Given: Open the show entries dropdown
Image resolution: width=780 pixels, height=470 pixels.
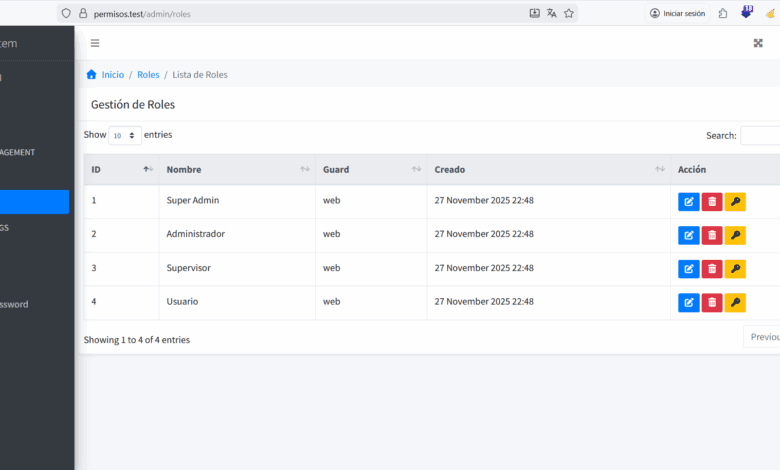Looking at the screenshot, I should click(125, 135).
